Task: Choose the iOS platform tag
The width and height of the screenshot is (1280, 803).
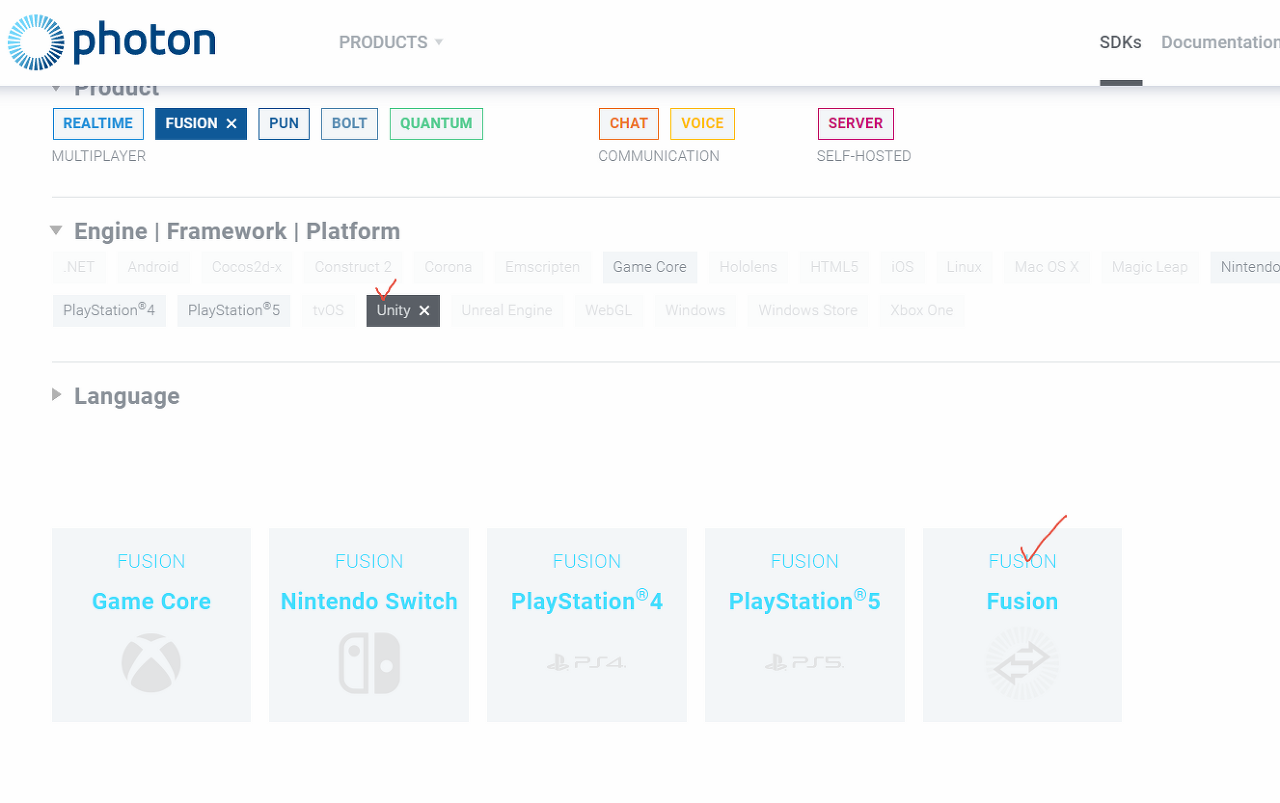Action: (903, 267)
